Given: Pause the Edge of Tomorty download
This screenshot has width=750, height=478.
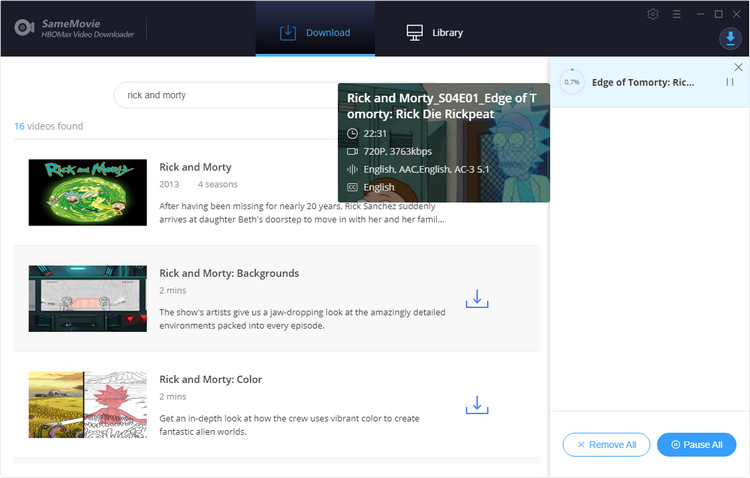Looking at the screenshot, I should (730, 82).
